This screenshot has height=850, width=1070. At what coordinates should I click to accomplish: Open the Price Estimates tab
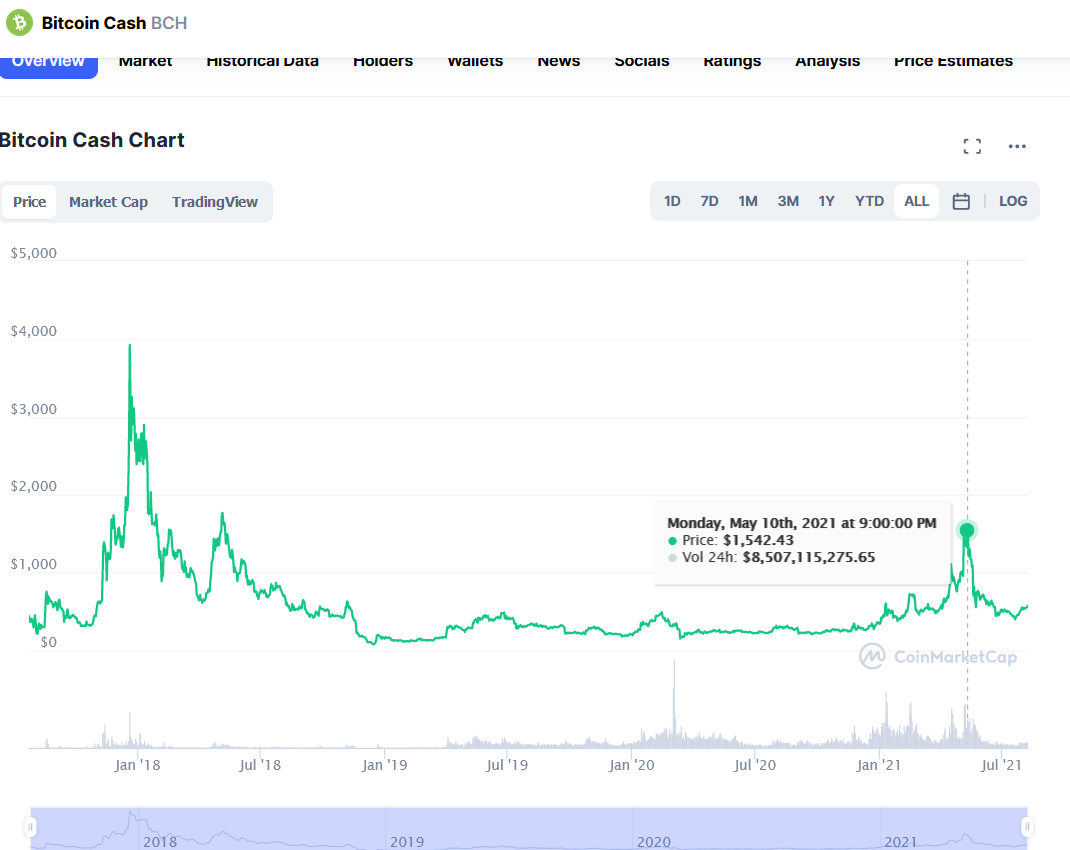(x=953, y=61)
